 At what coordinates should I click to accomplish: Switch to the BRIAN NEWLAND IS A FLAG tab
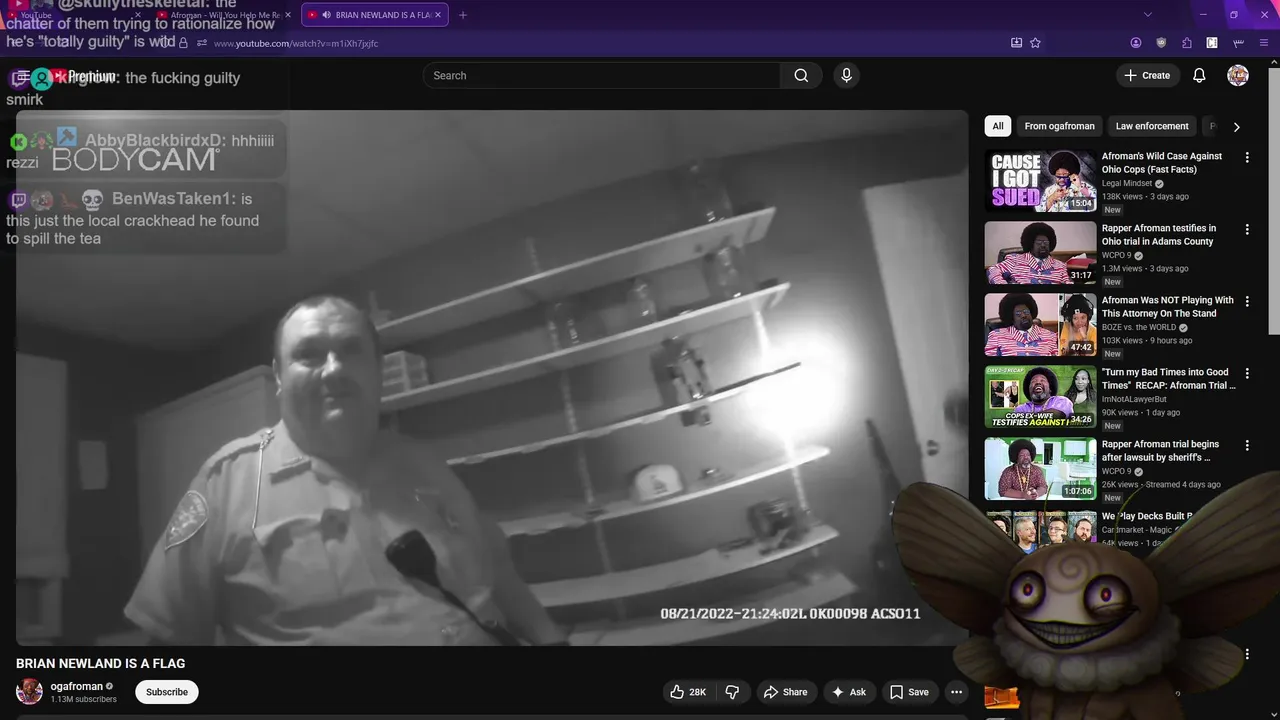point(374,15)
